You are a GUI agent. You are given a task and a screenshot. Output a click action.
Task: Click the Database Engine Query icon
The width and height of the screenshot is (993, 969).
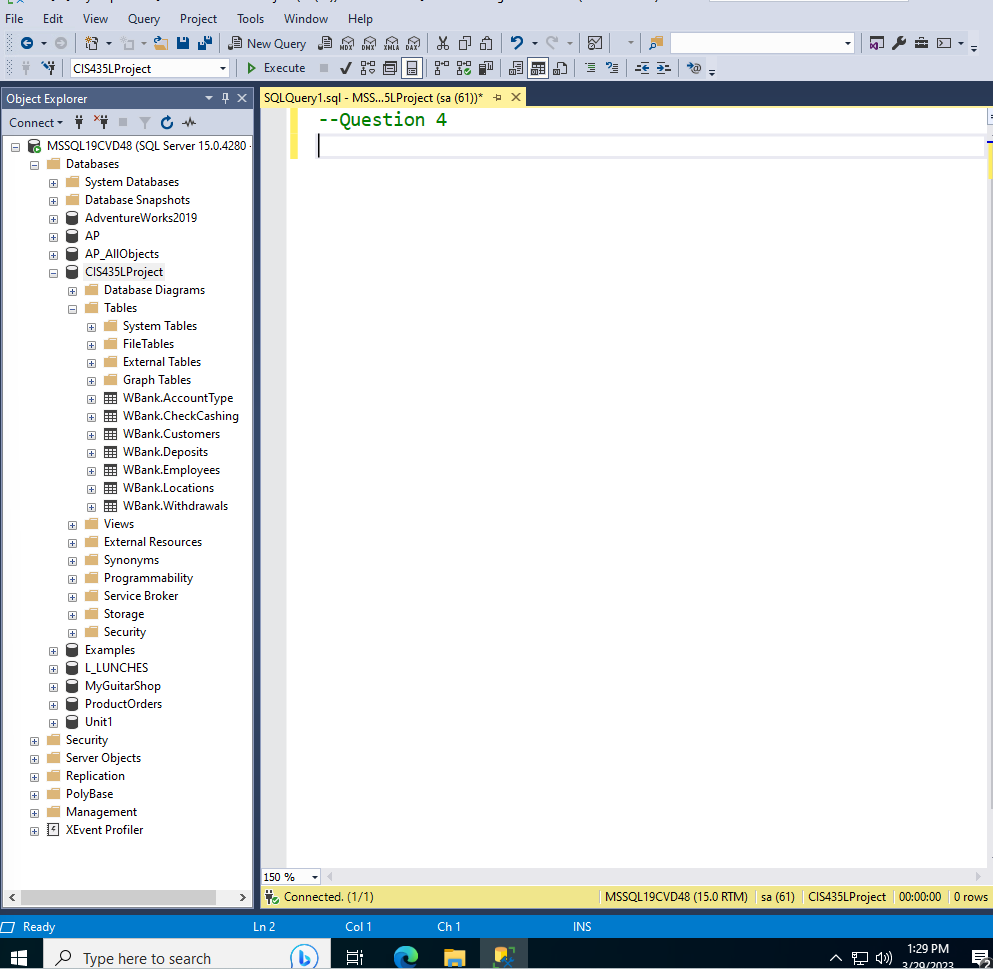tap(325, 43)
